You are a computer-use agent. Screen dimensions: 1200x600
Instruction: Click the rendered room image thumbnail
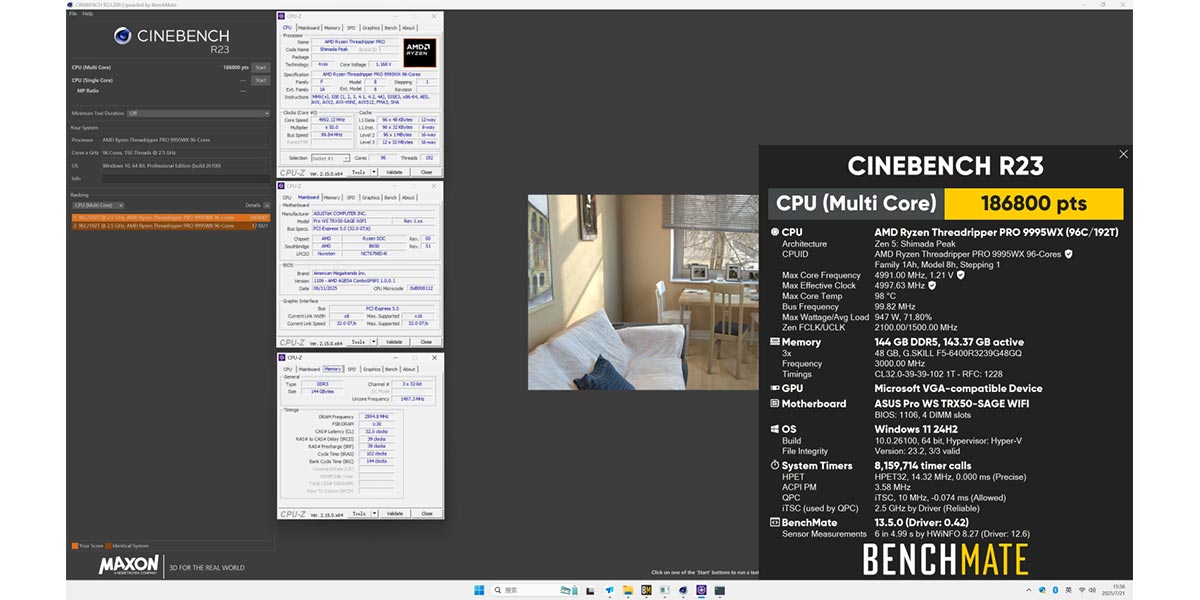tap(643, 292)
